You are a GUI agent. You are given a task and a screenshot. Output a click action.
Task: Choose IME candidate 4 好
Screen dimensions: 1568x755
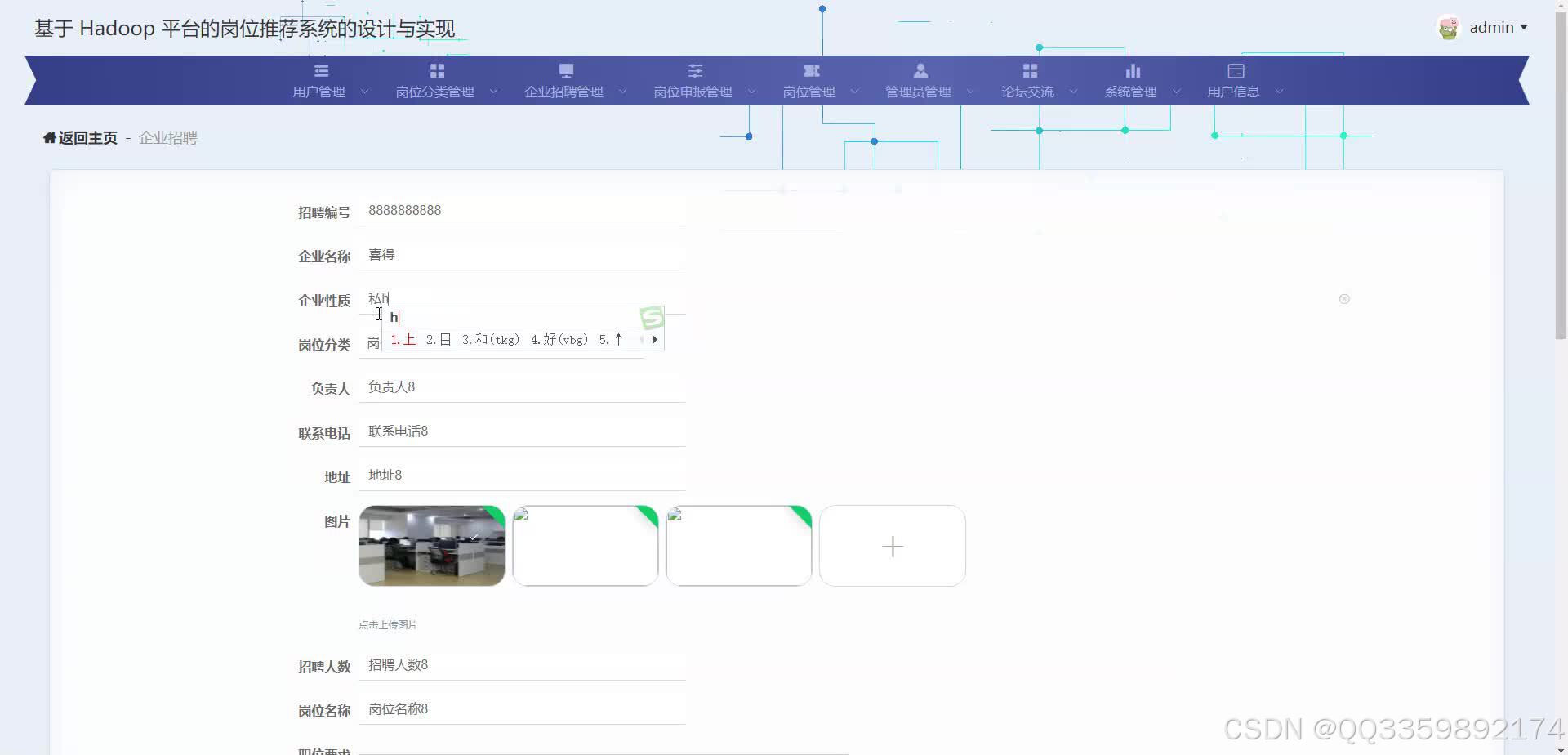point(559,339)
